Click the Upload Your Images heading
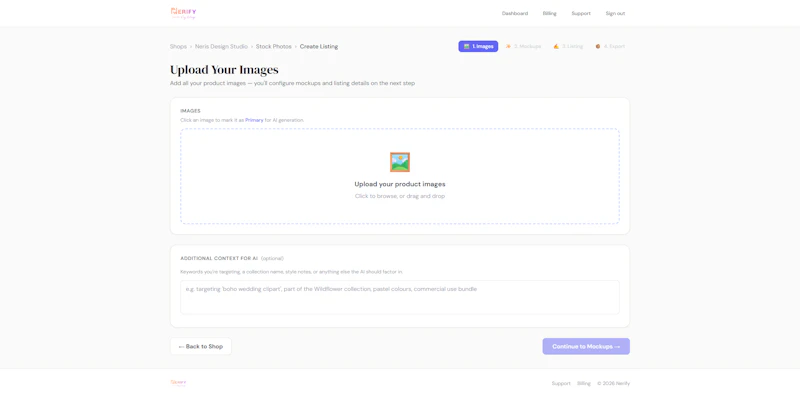 point(224,70)
